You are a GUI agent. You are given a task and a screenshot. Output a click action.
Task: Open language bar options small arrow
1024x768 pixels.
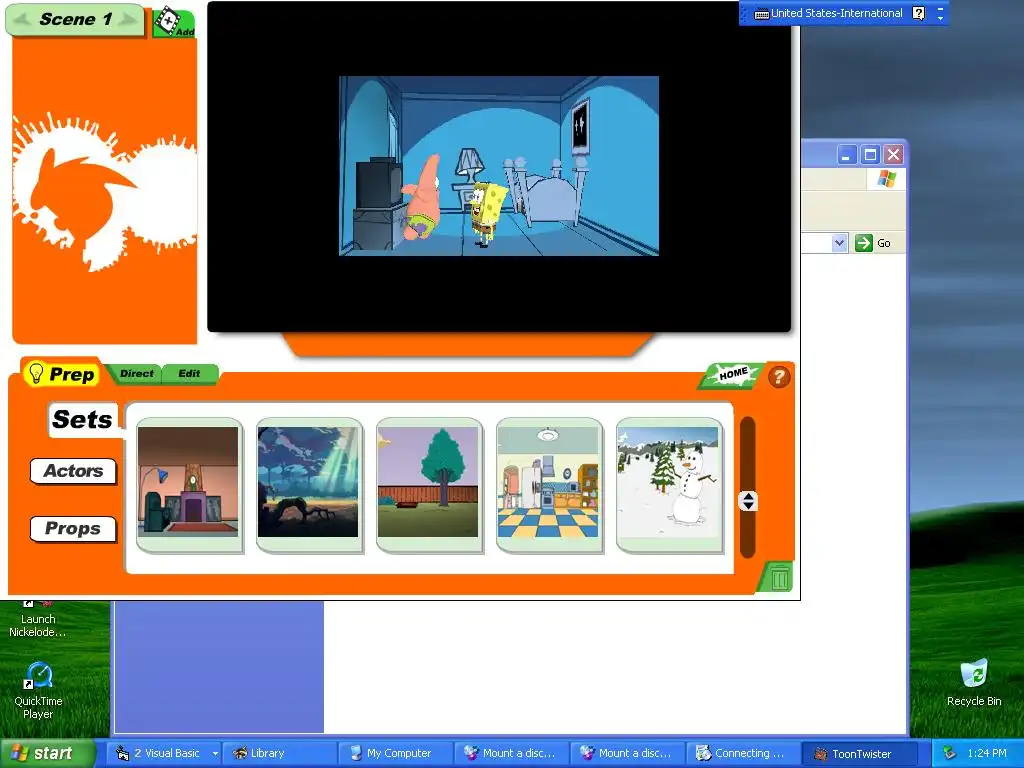tap(940, 18)
